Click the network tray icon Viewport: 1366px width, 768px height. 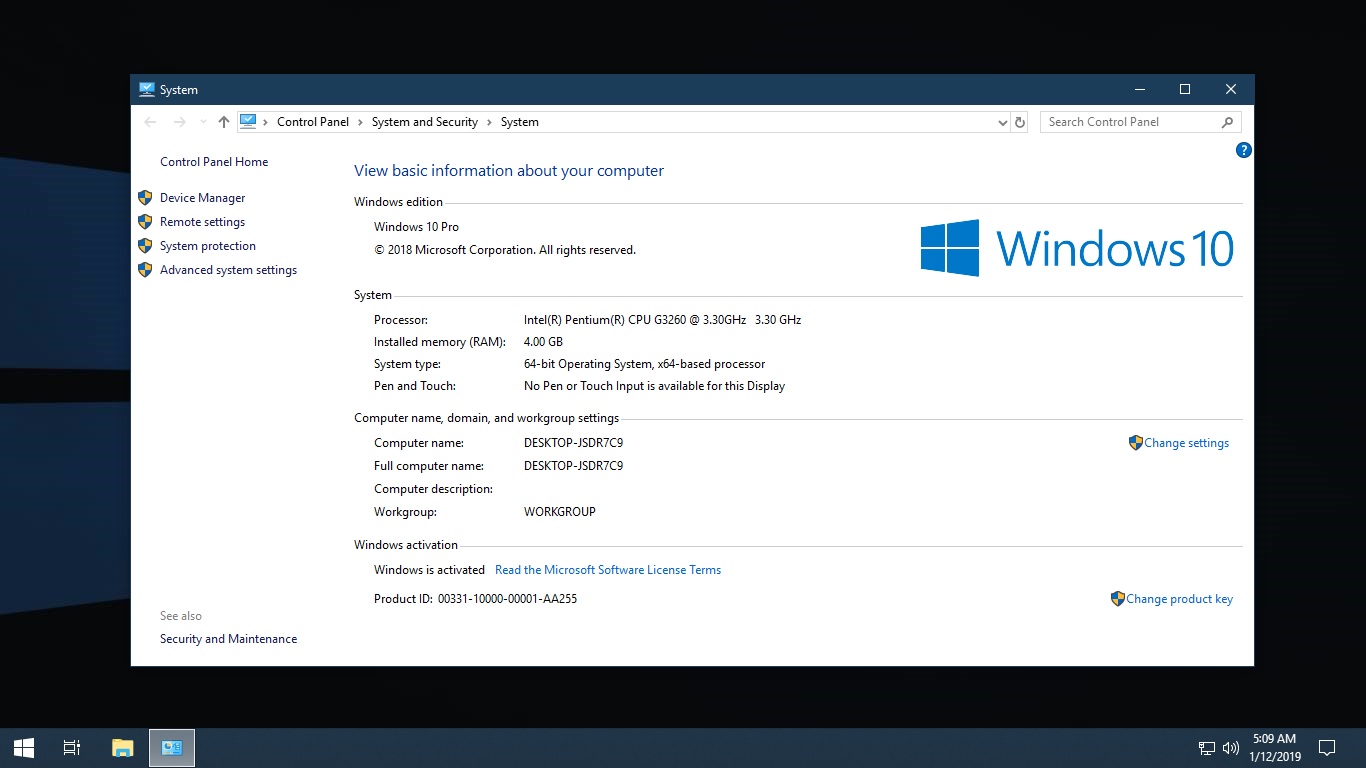[1207, 748]
